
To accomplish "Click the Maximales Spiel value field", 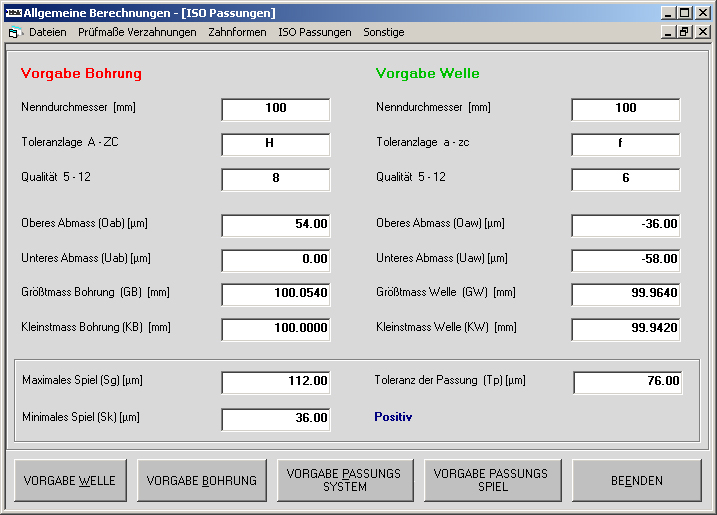I will pos(276,382).
